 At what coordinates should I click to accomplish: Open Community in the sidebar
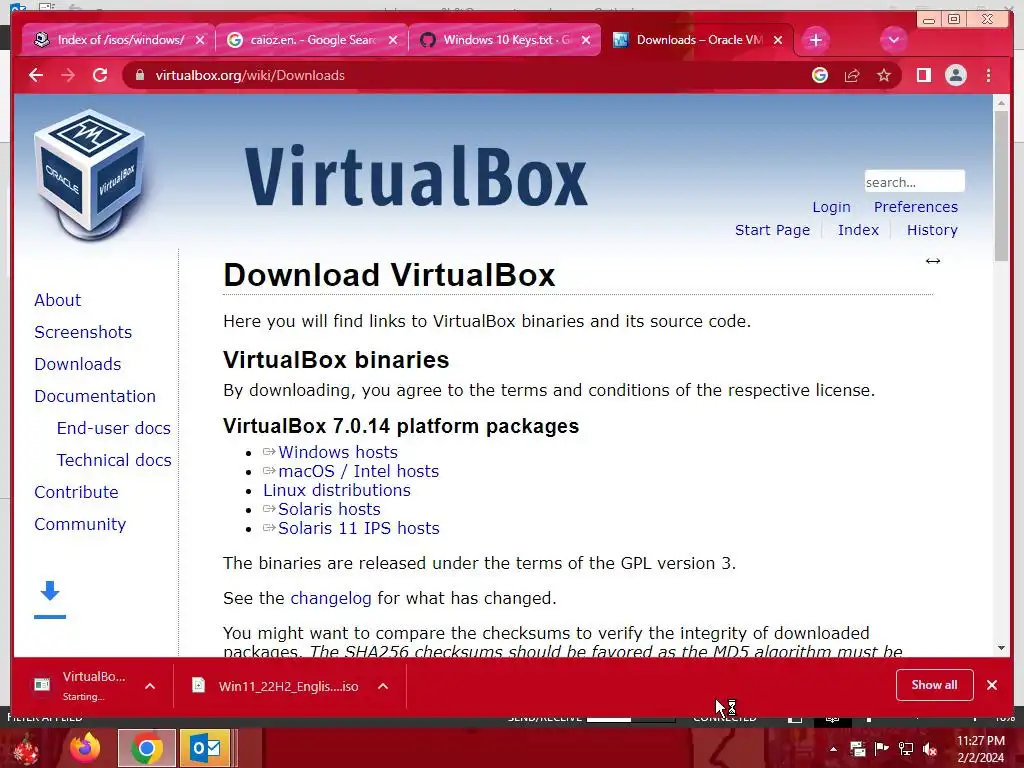point(80,524)
